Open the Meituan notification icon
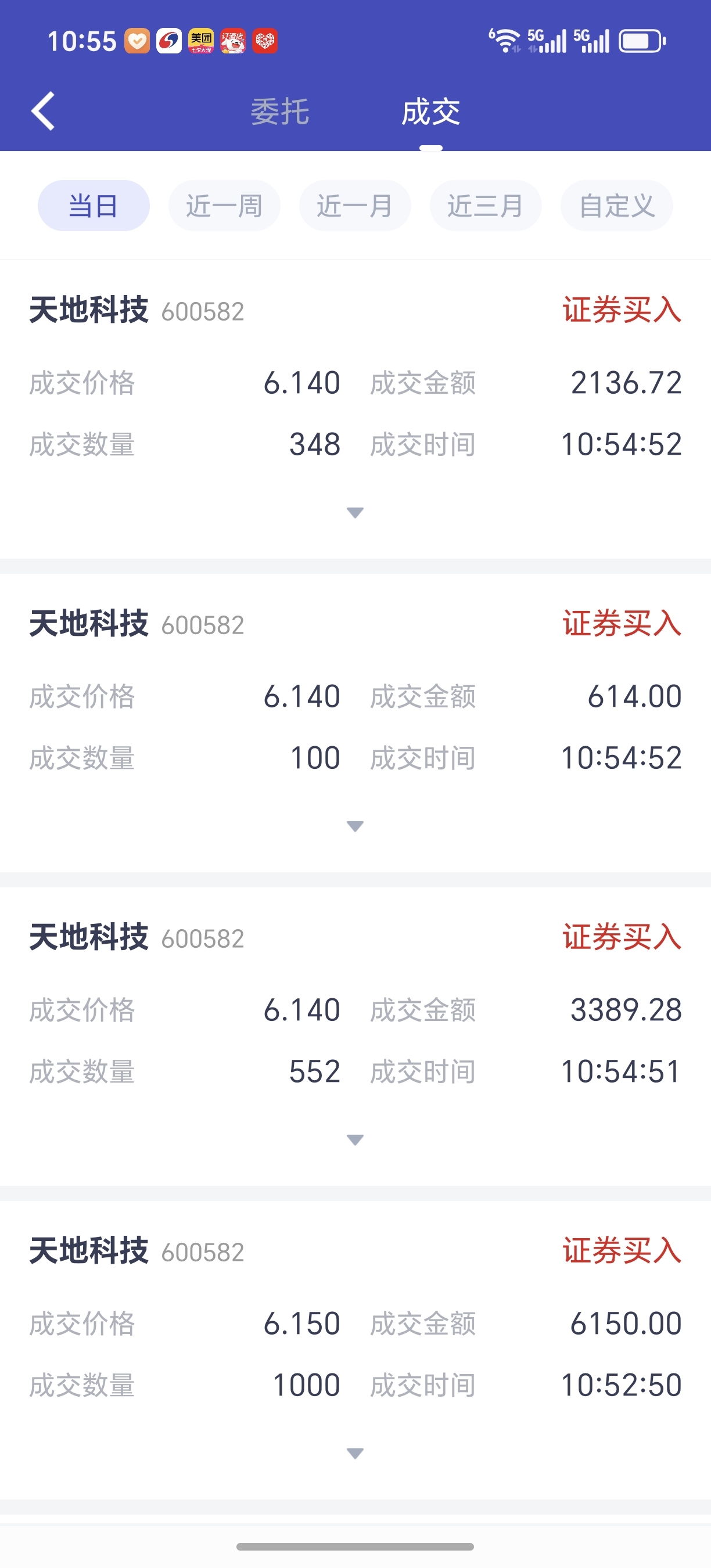Screen dimensions: 711x1568 click(x=201, y=41)
